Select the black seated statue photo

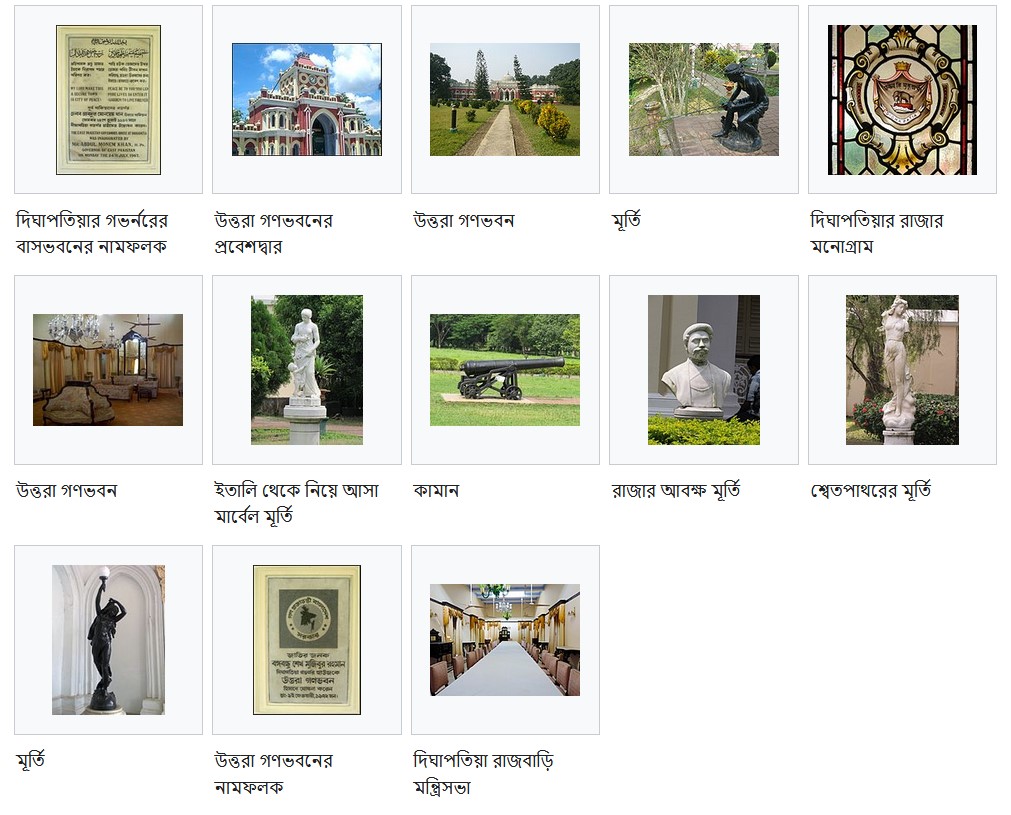click(704, 99)
